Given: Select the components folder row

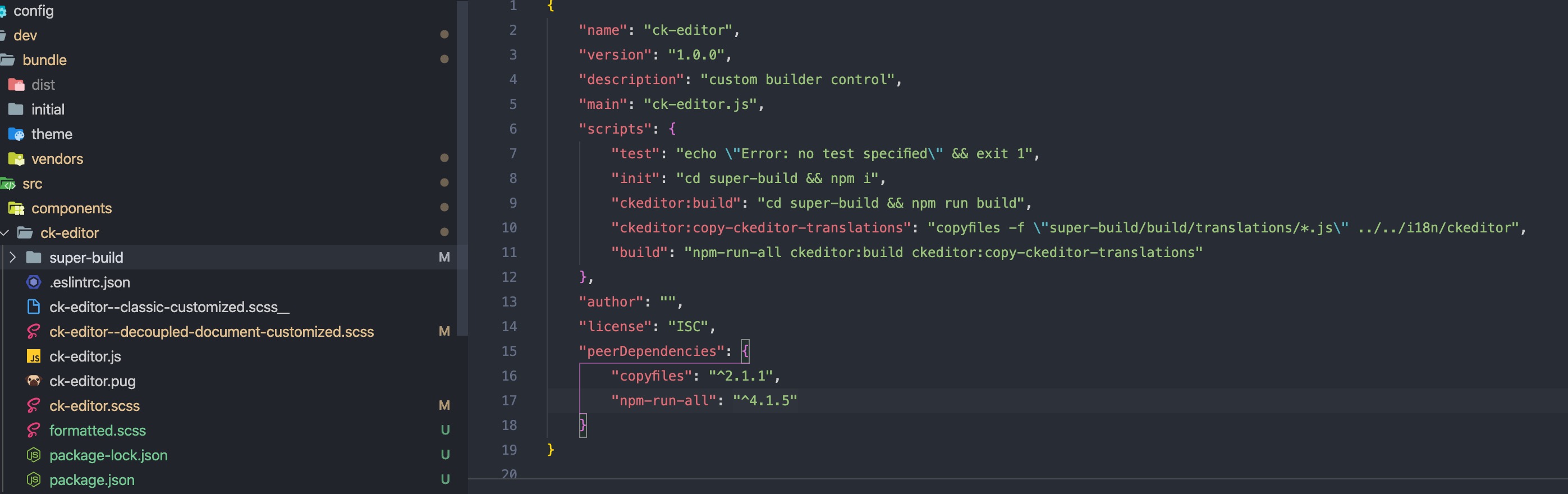Looking at the screenshot, I should (228, 208).
